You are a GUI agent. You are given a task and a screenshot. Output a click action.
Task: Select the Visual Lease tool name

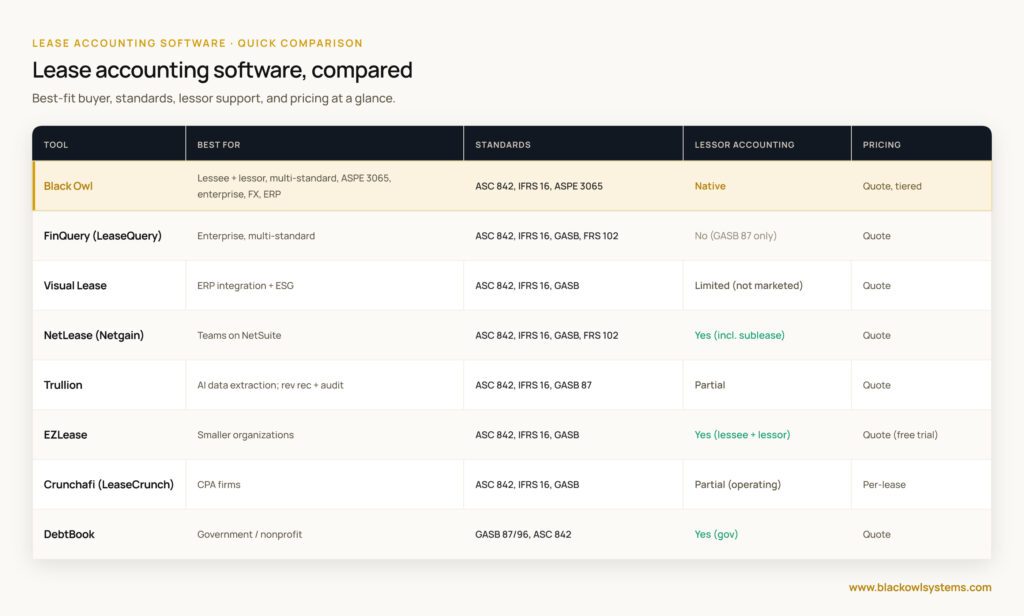coord(75,285)
